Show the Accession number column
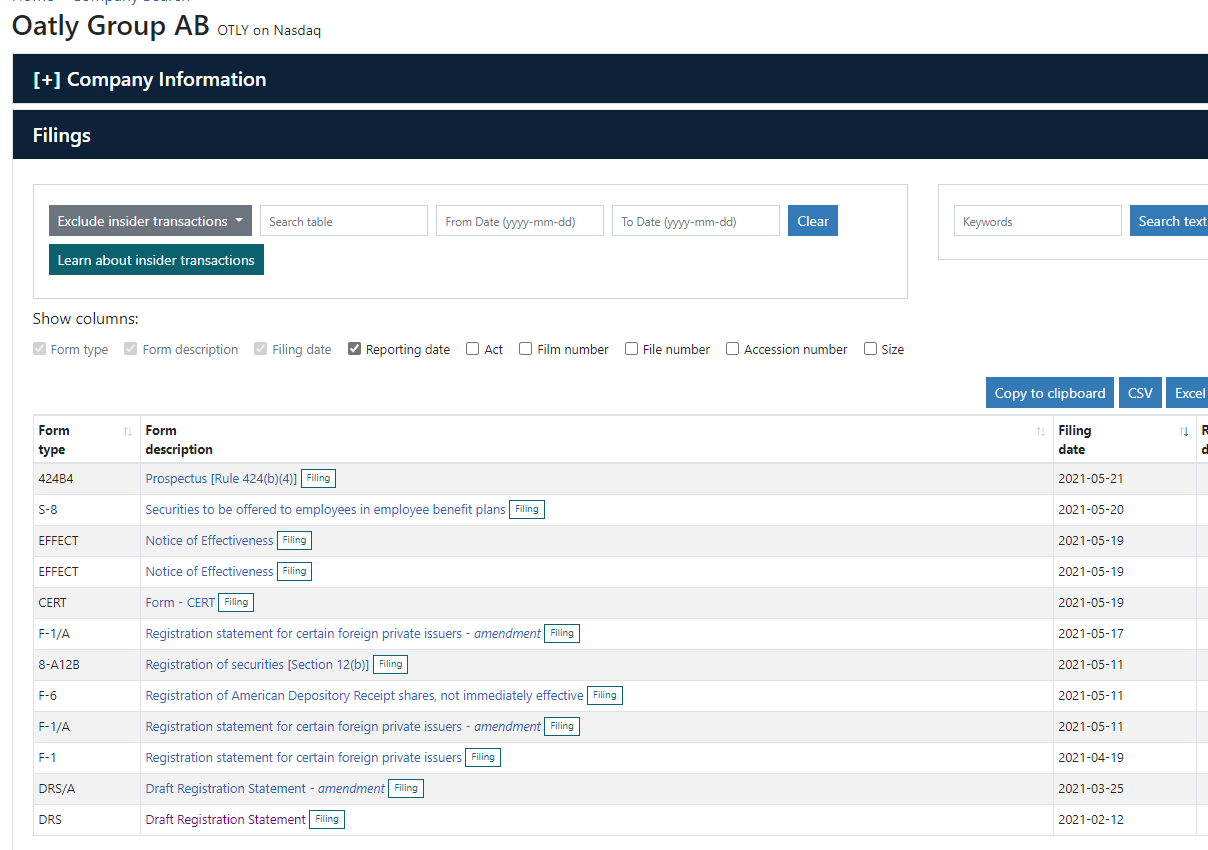Viewport: 1208px width, 850px height. (733, 349)
